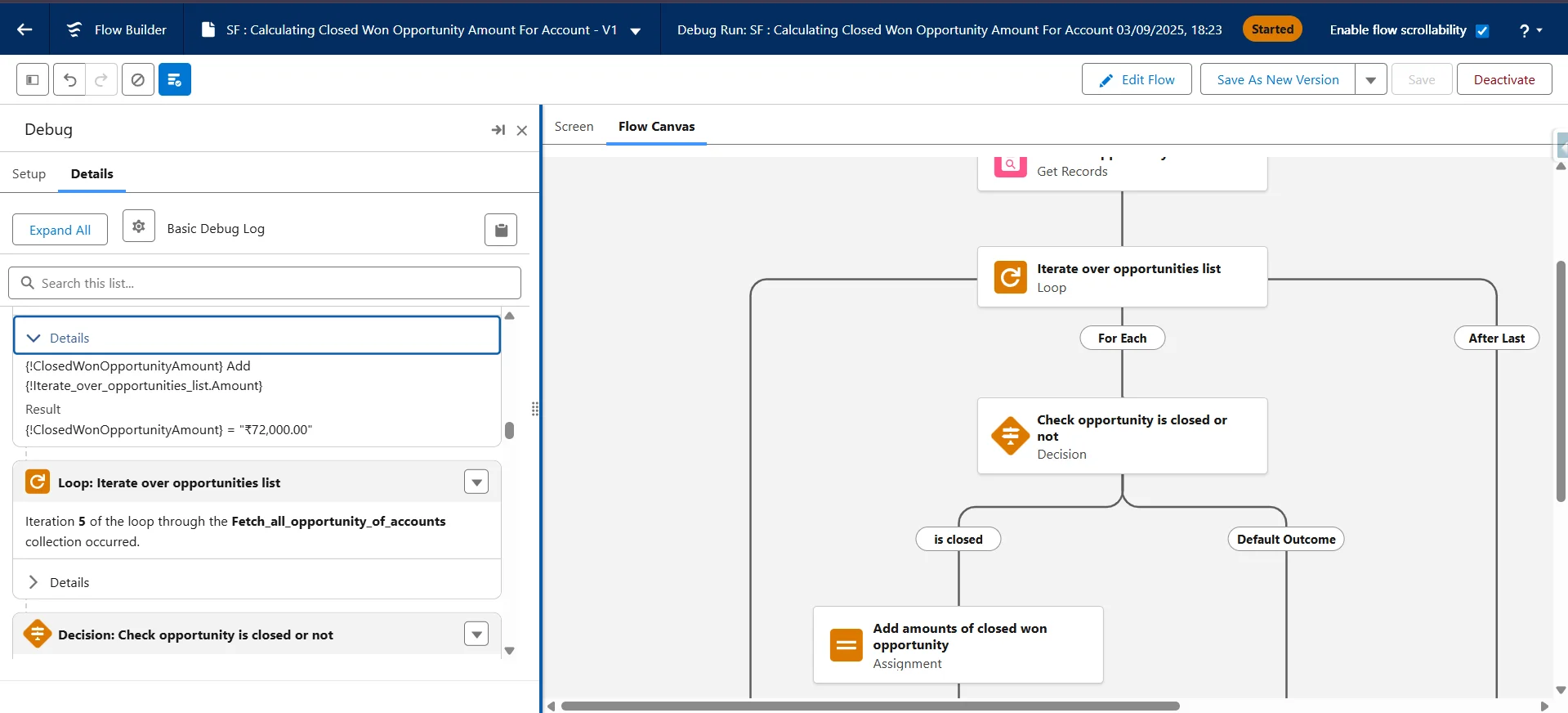
Task: Click the debug log scrollbar thumb
Action: [x=510, y=430]
